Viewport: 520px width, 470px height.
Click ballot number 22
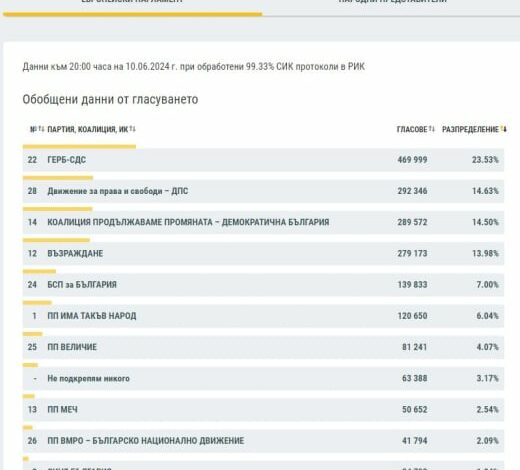(x=32, y=160)
